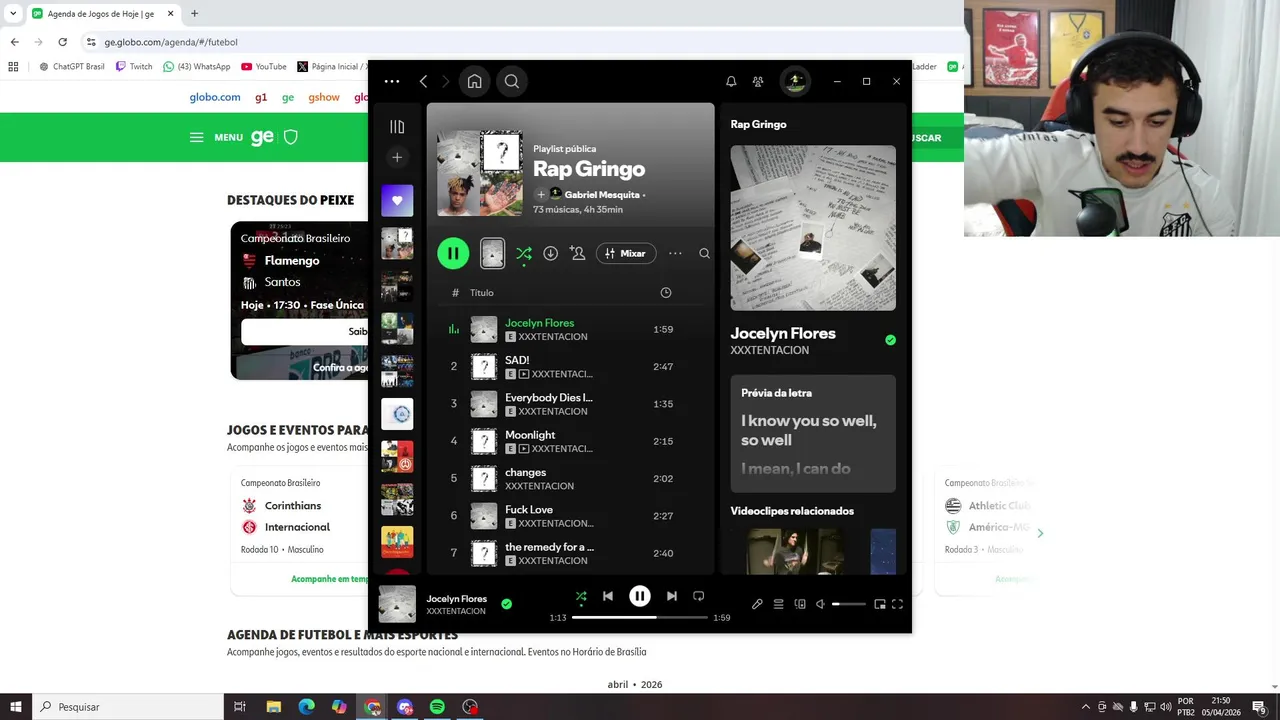Toggle playlist shuffle next to play button

(x=524, y=254)
